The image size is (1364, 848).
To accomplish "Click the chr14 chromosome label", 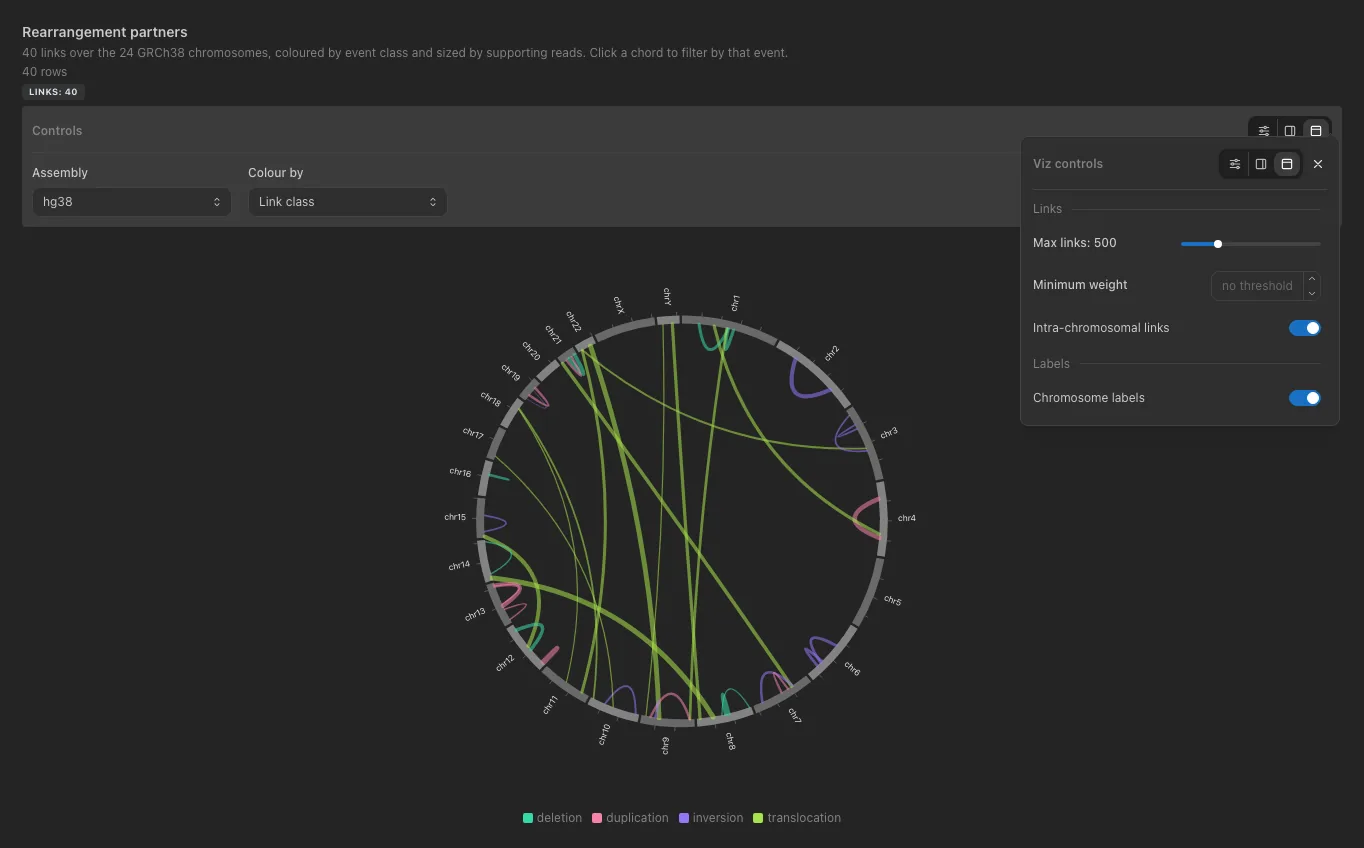I will 459,566.
